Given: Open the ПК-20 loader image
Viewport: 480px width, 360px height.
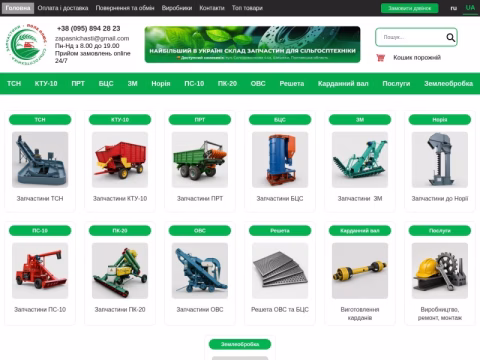Looking at the screenshot, I should pos(120,271).
